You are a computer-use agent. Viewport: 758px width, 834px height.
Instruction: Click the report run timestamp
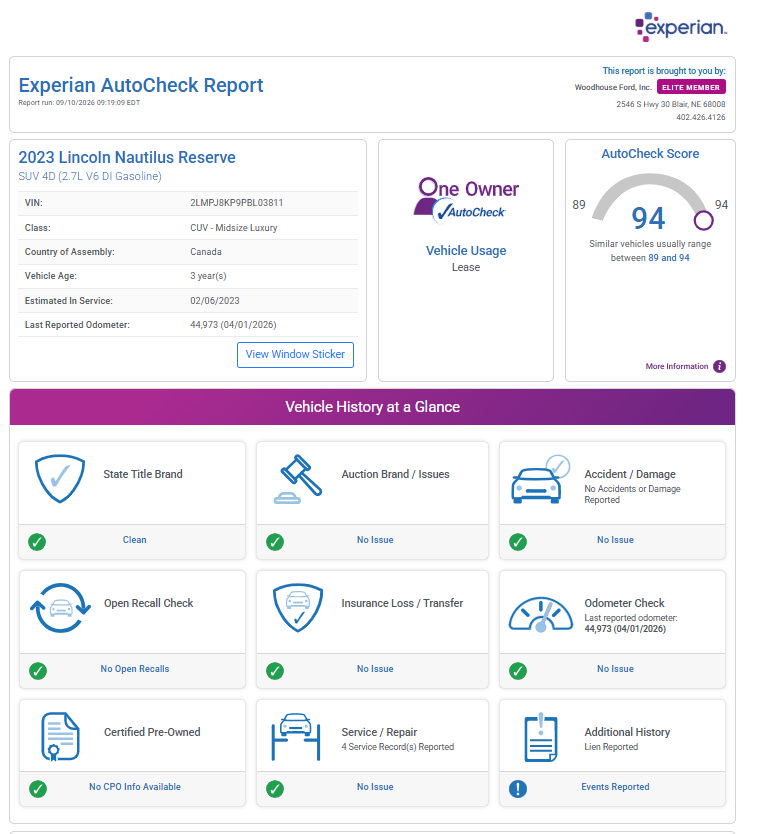coord(79,103)
